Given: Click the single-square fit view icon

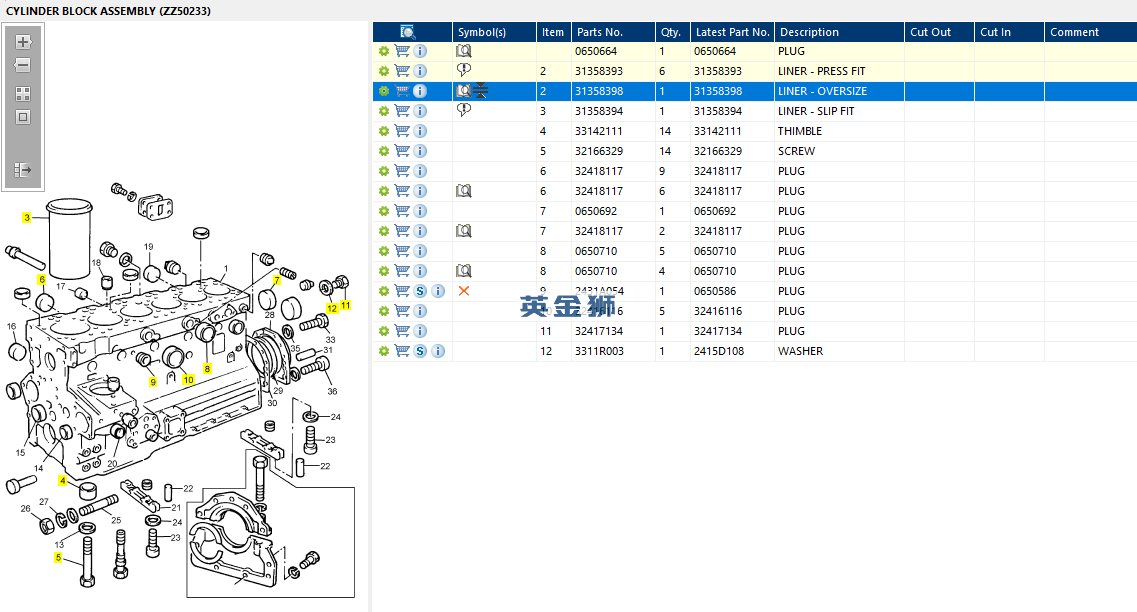Looking at the screenshot, I should click(x=23, y=117).
